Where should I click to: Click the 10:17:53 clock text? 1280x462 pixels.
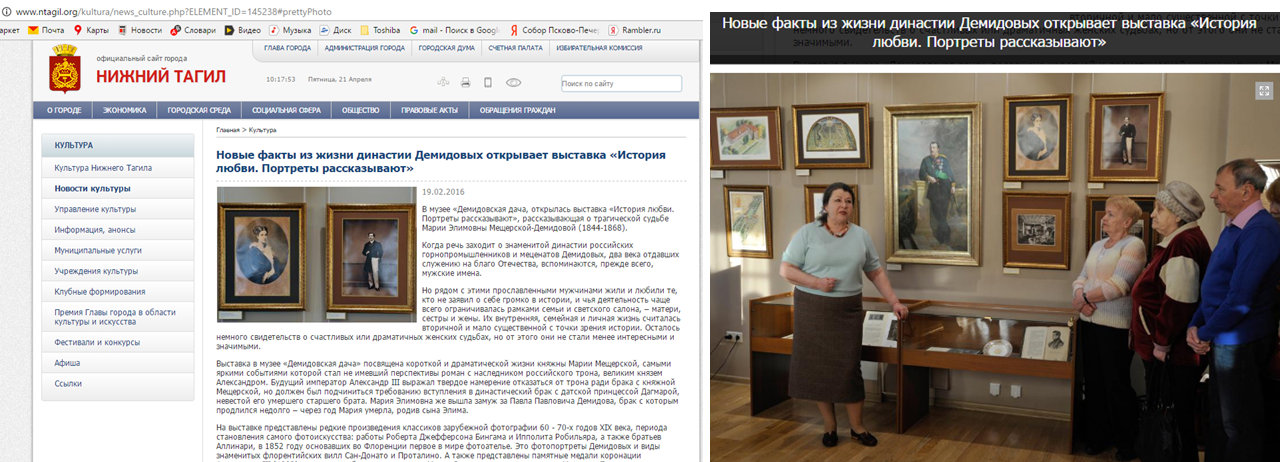click(x=281, y=79)
